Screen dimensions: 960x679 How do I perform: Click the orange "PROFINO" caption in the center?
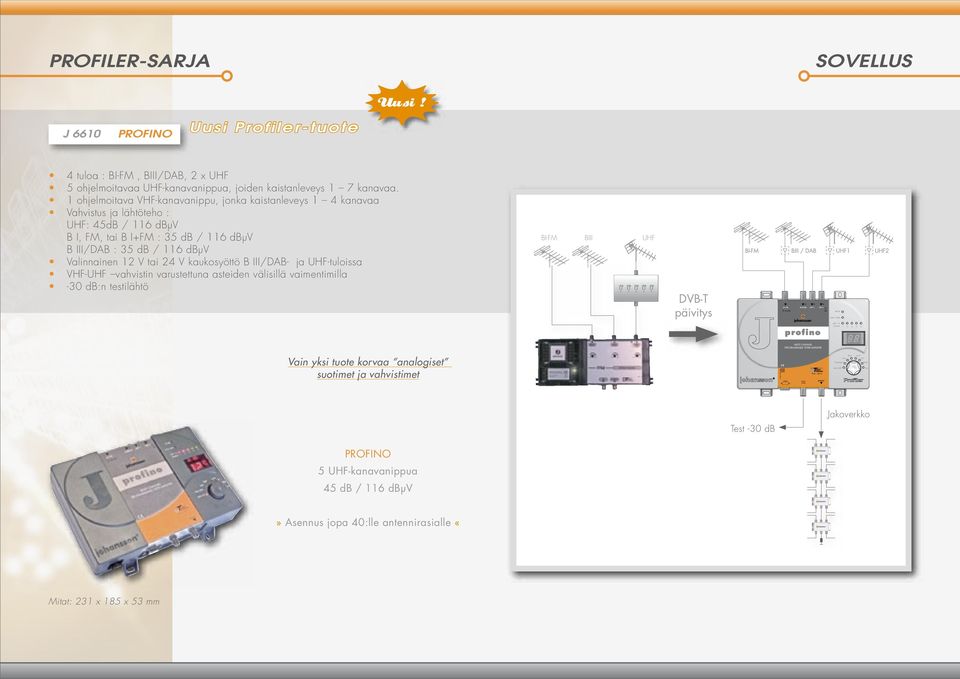[367, 454]
